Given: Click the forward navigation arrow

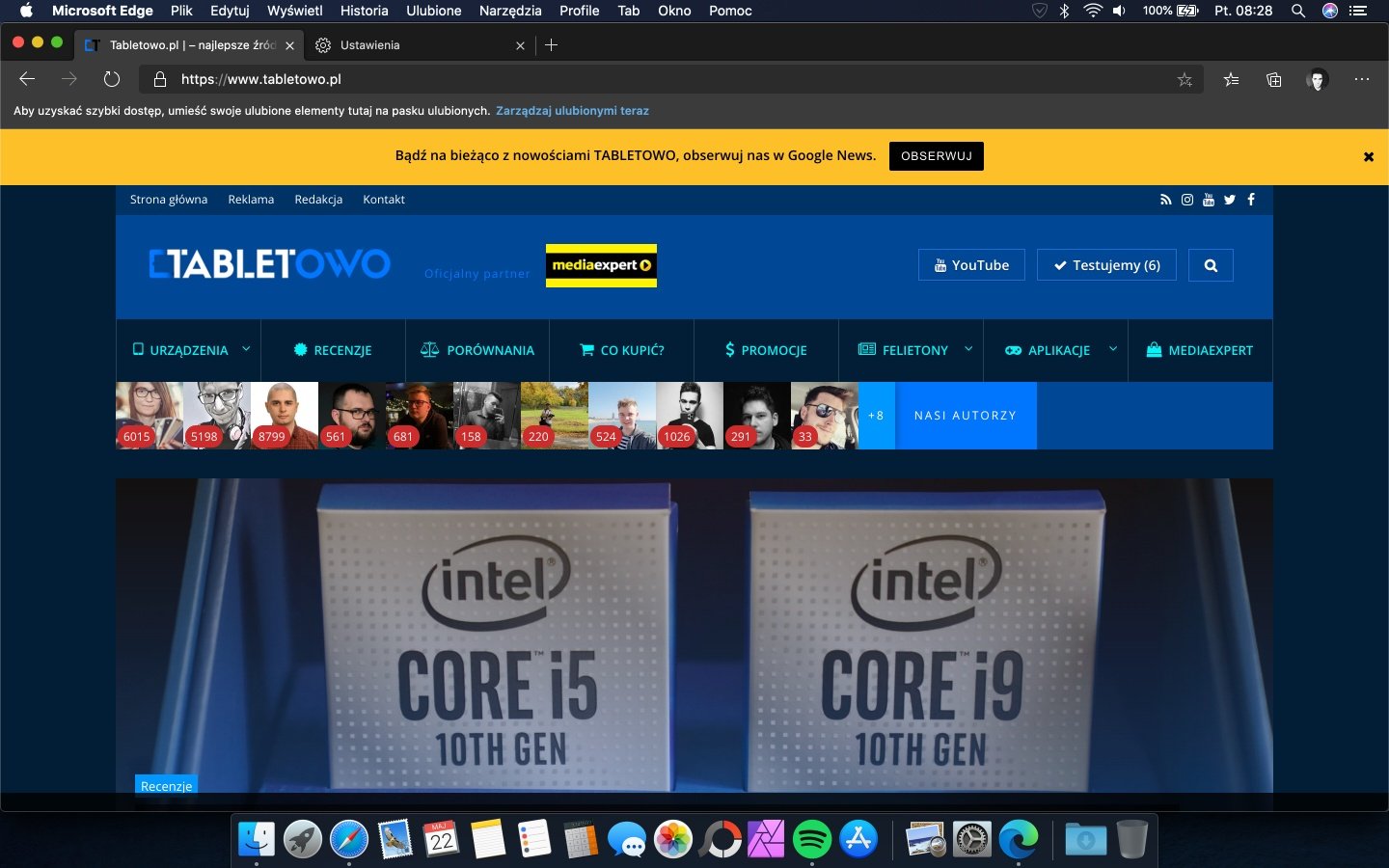Looking at the screenshot, I should pyautogui.click(x=69, y=79).
